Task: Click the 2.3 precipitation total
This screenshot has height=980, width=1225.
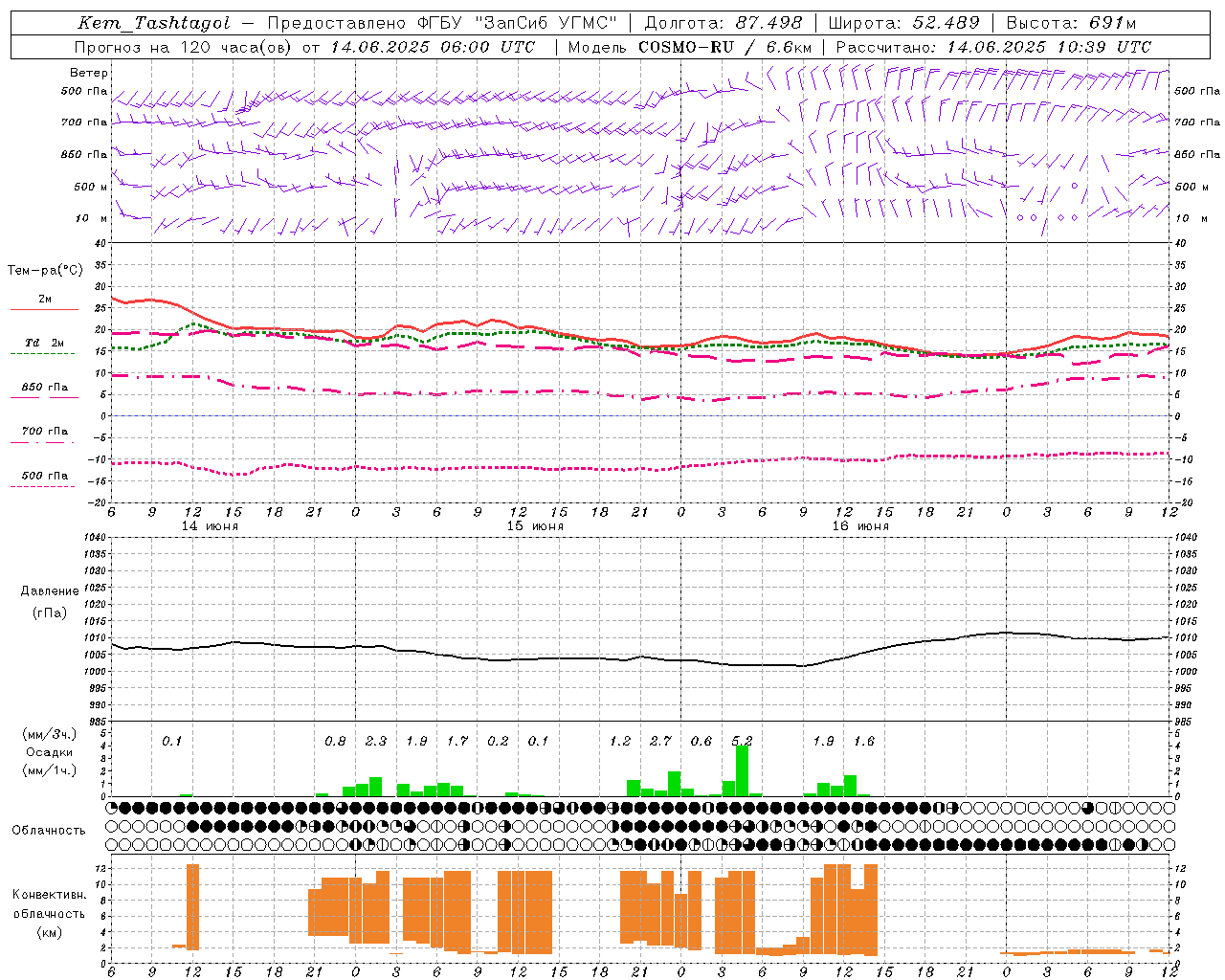Action: [376, 742]
